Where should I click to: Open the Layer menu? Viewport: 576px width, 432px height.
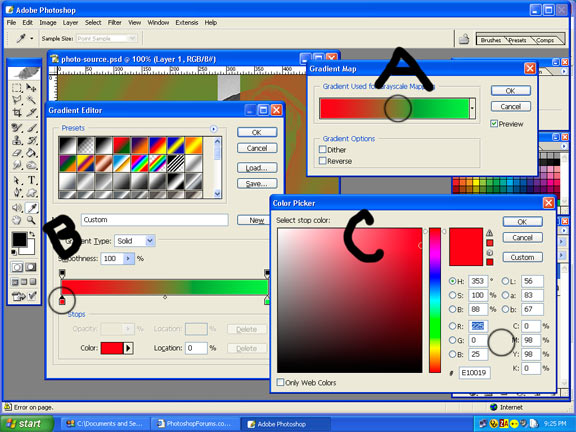(70, 23)
